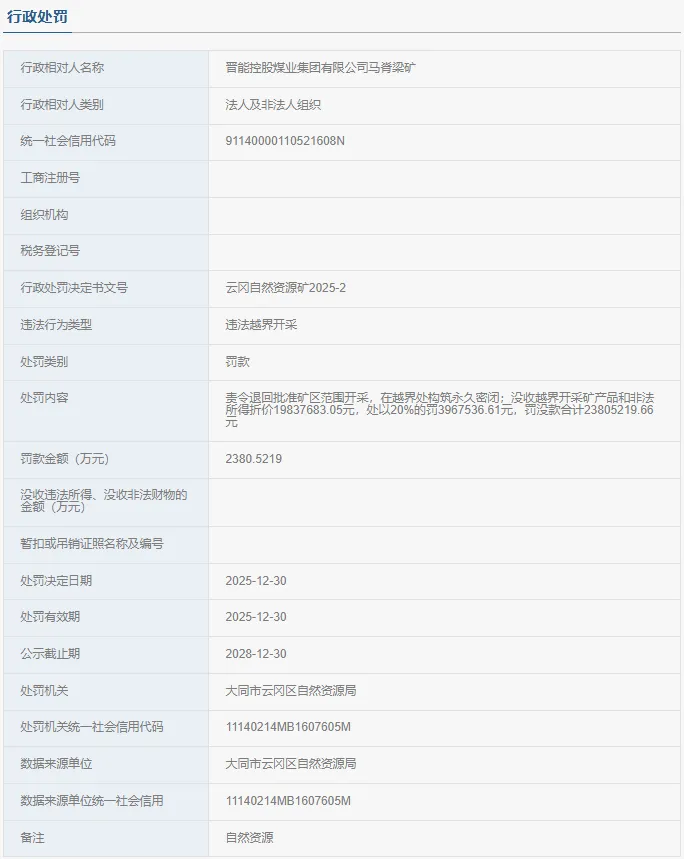
Task: Click penalty content paragraph starting 责令退回批准矿区
Action: [x=440, y=410]
